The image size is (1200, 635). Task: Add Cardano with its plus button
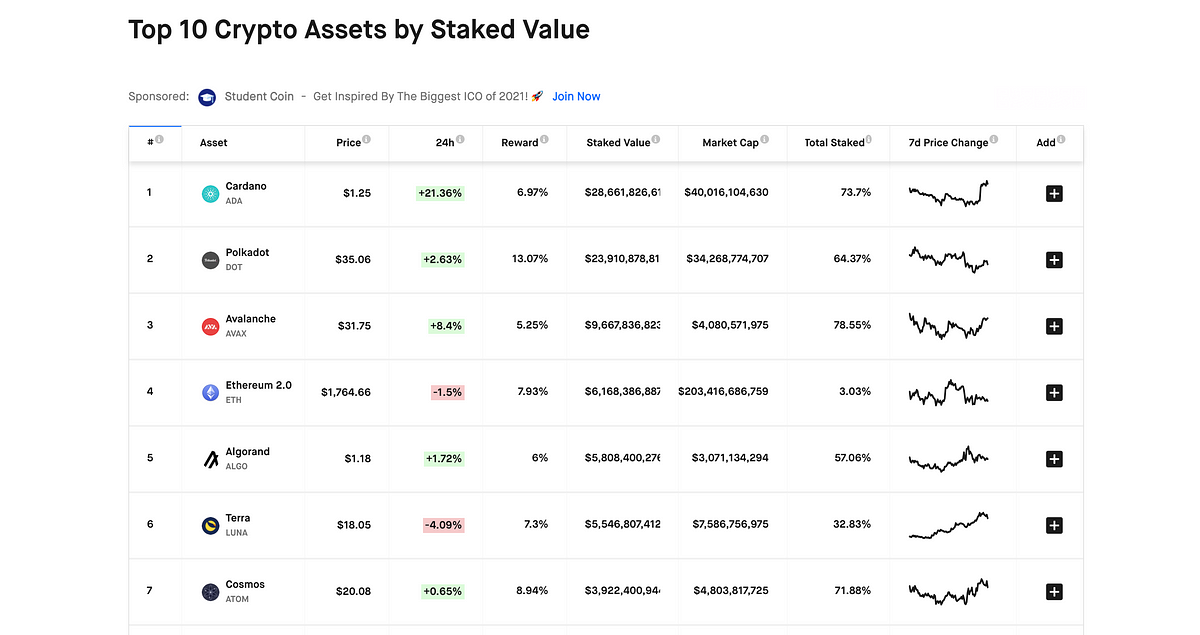pos(1053,194)
